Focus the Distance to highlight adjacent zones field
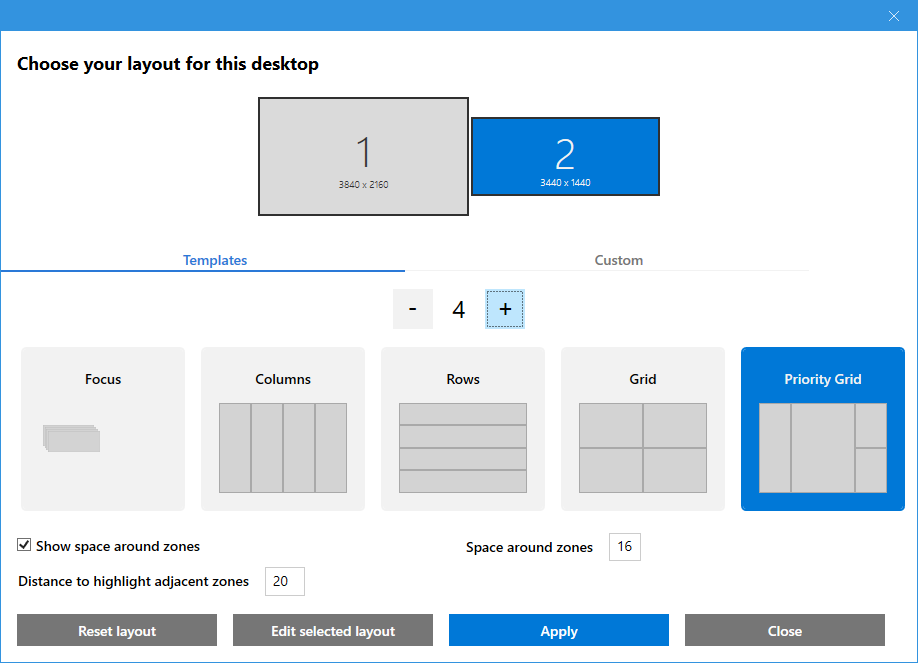Viewport: 918px width, 663px height. click(x=284, y=581)
